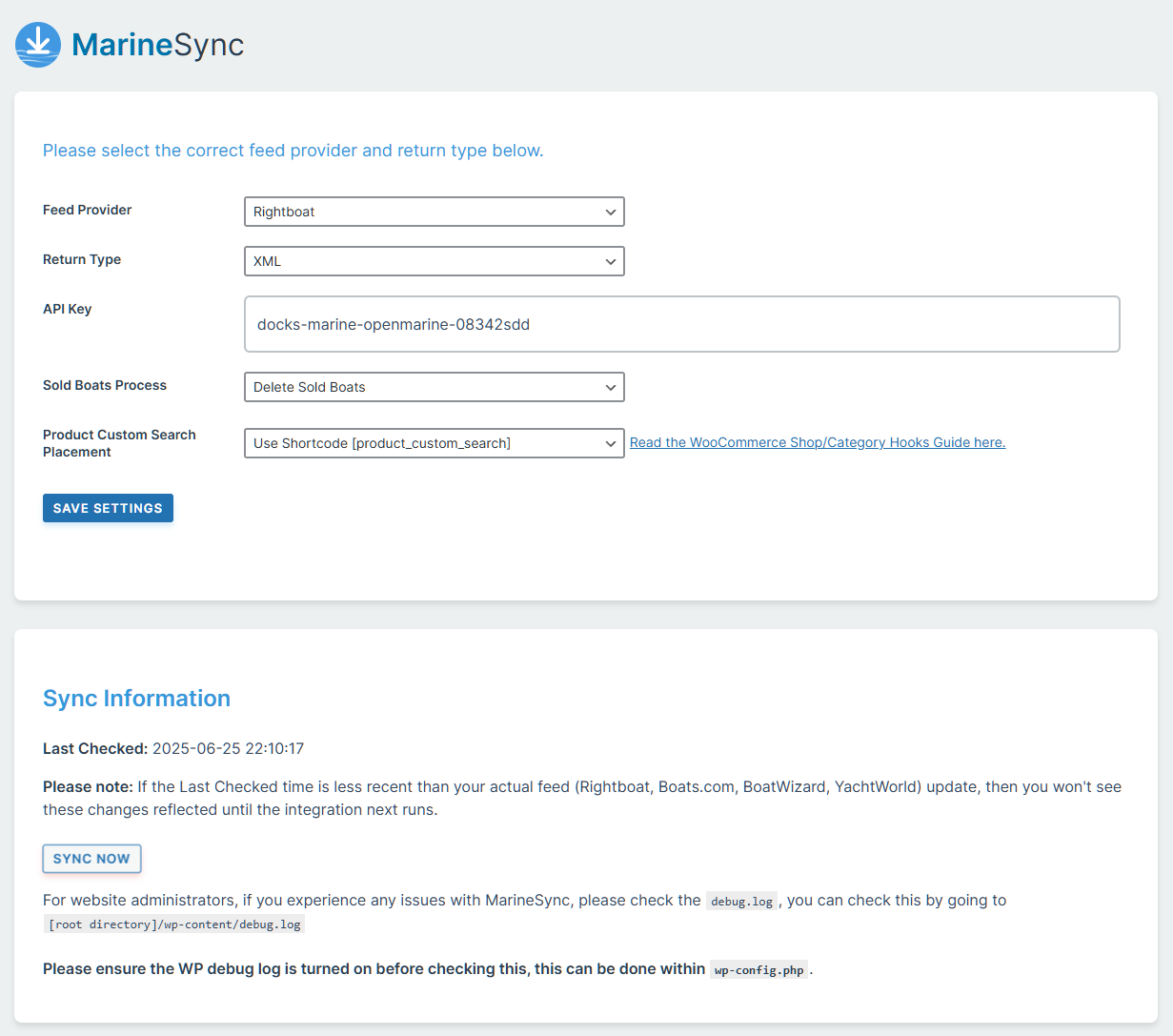1173x1036 pixels.
Task: Expand the Sold Boats Process dropdown
Action: click(435, 387)
